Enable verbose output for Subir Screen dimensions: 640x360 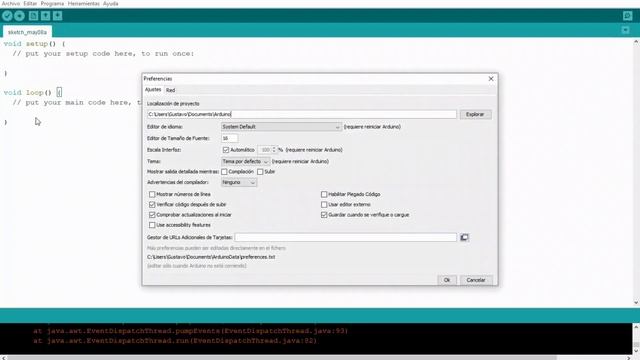pos(260,172)
